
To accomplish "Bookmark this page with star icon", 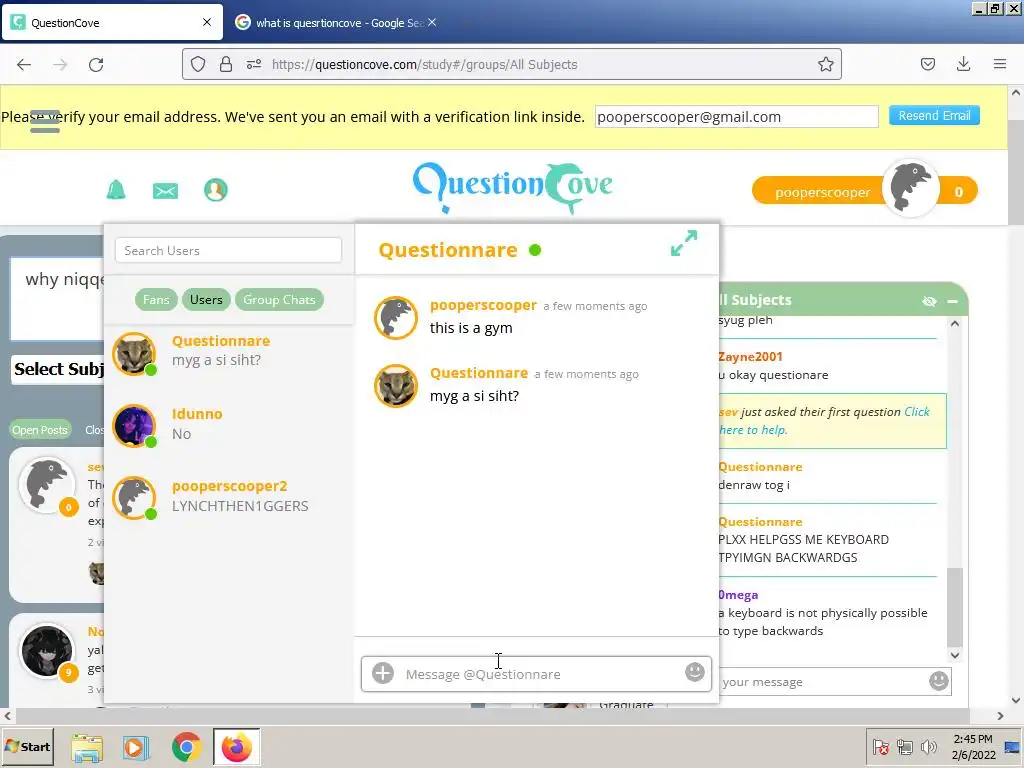I will pos(825,64).
